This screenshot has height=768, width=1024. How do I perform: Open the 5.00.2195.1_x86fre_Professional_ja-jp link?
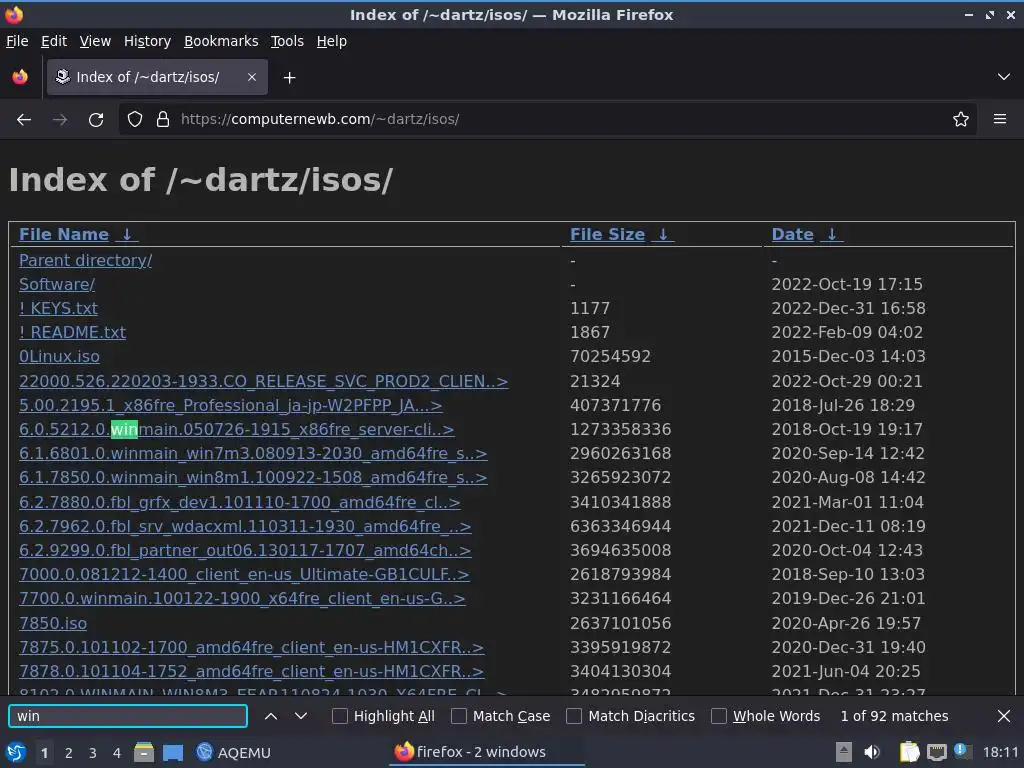coord(231,405)
